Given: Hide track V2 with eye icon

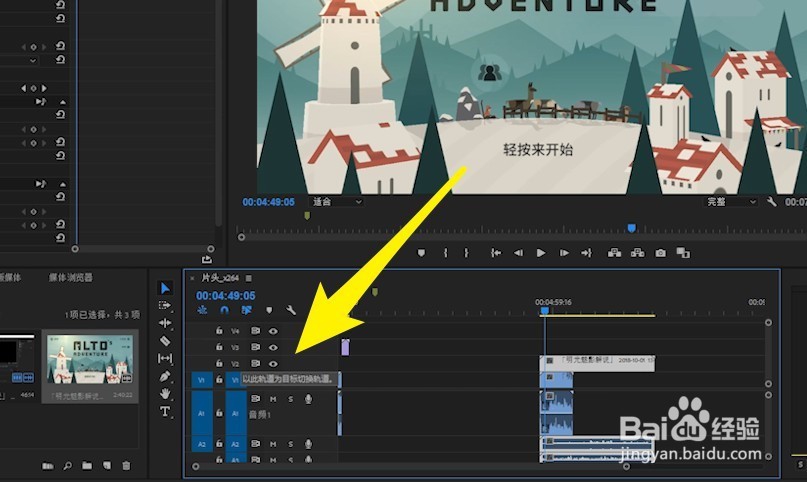Looking at the screenshot, I should tap(273, 364).
